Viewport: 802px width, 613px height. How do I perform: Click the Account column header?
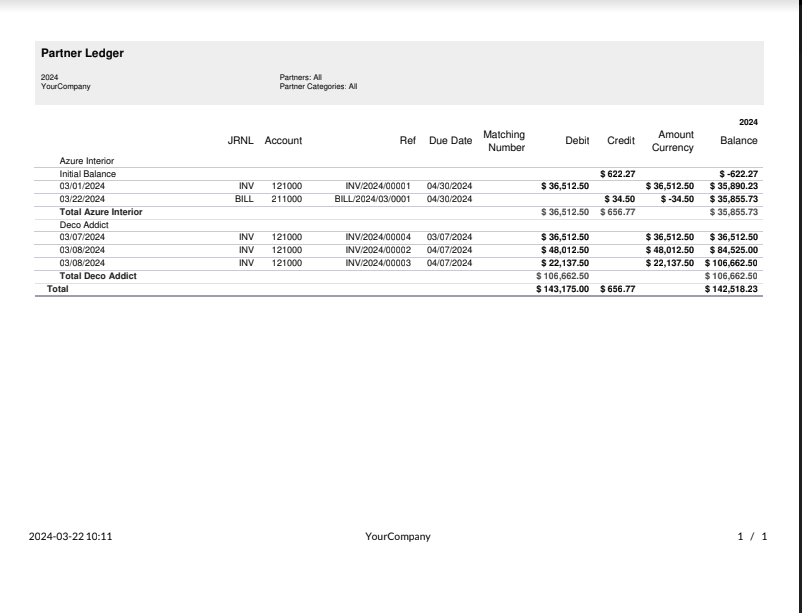[283, 141]
